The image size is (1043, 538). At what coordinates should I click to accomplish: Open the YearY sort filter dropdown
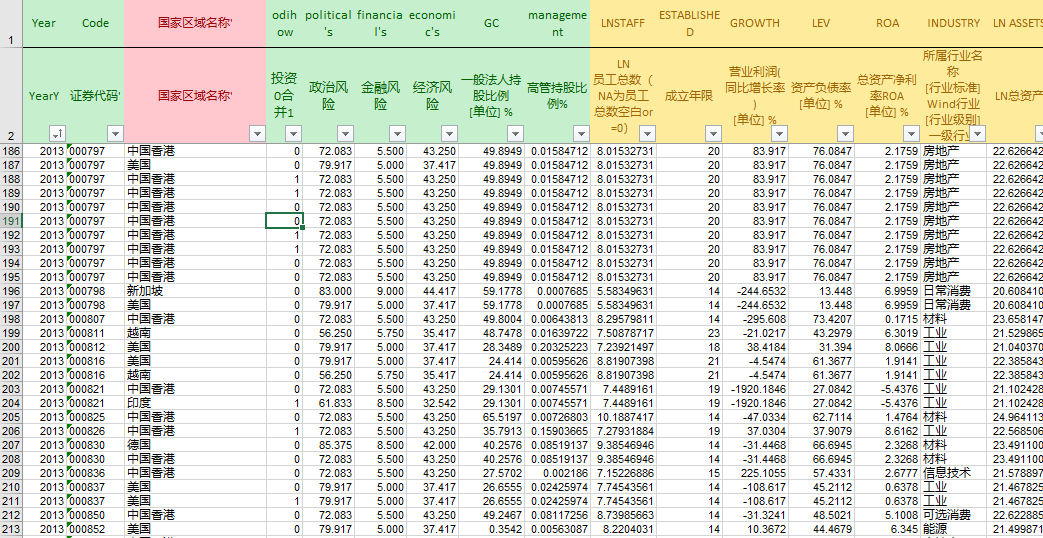(x=58, y=134)
